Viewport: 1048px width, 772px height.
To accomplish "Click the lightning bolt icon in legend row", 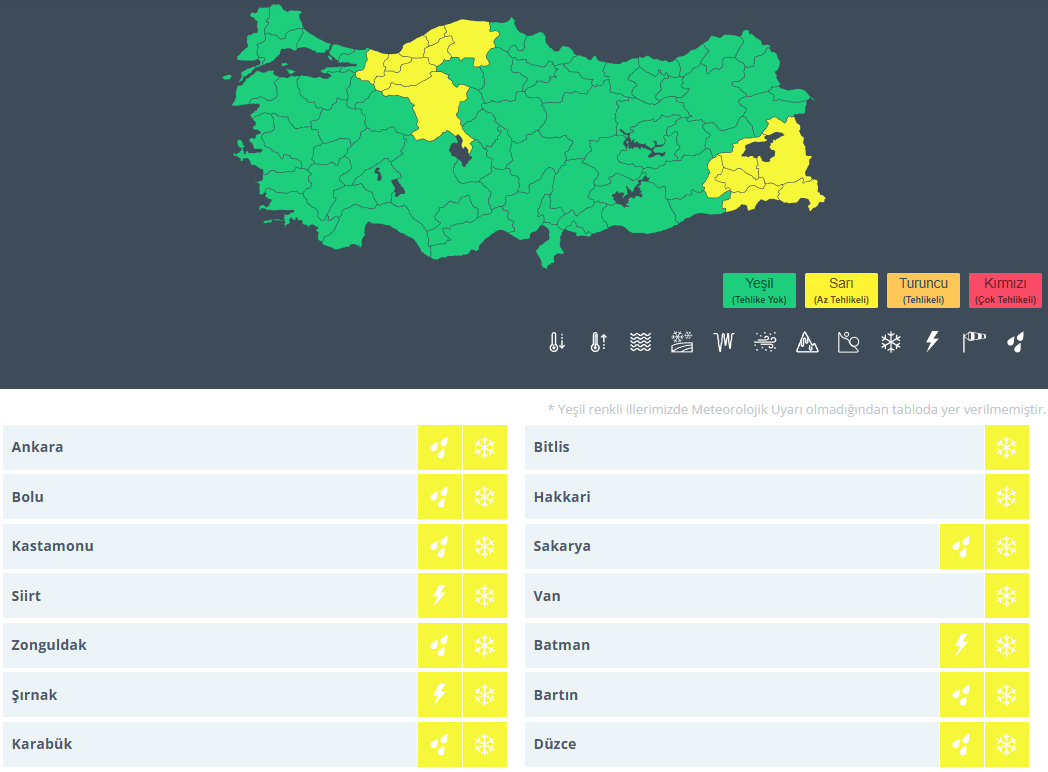I will point(932,343).
